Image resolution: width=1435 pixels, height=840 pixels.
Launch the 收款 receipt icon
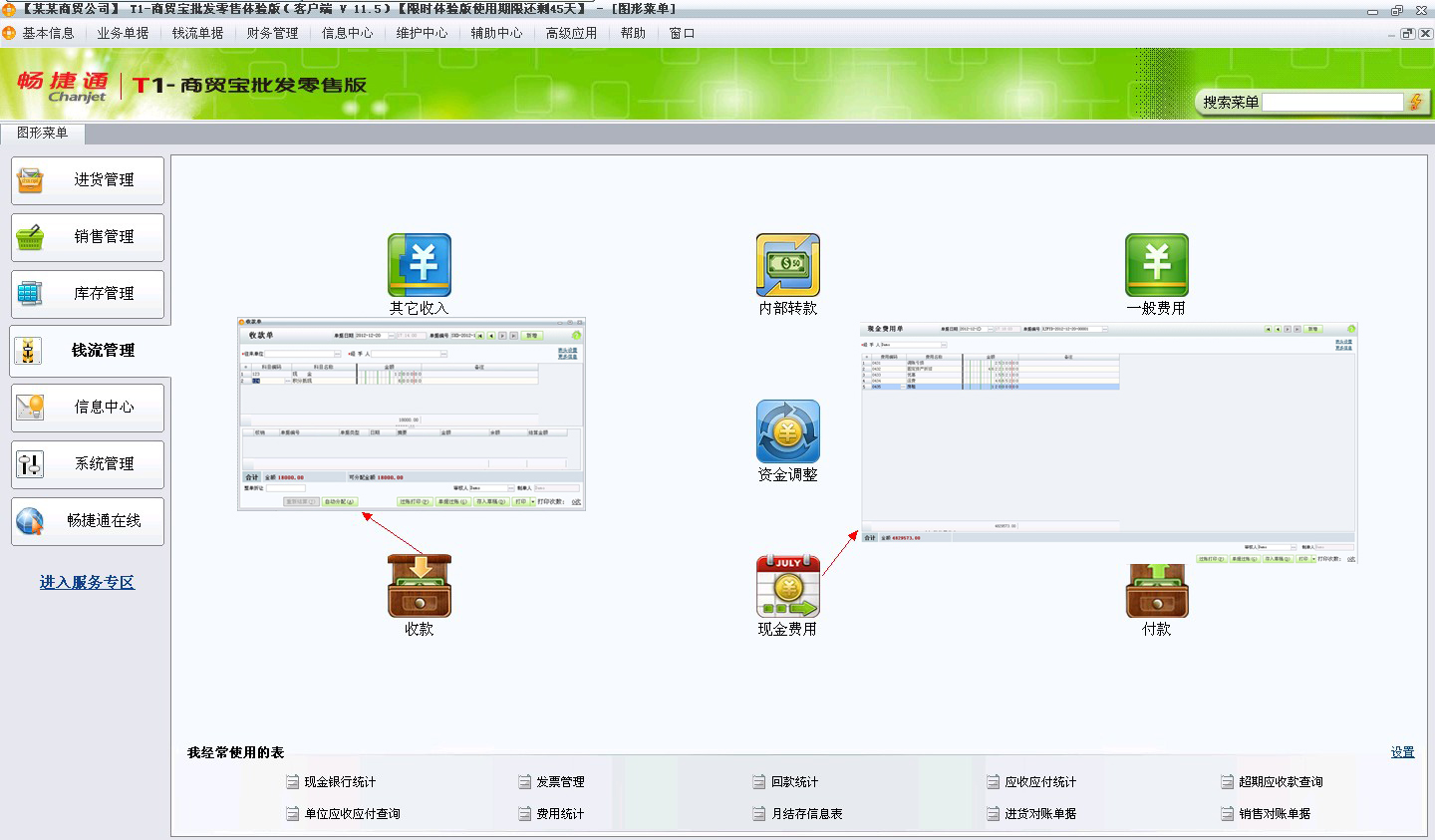click(x=419, y=586)
